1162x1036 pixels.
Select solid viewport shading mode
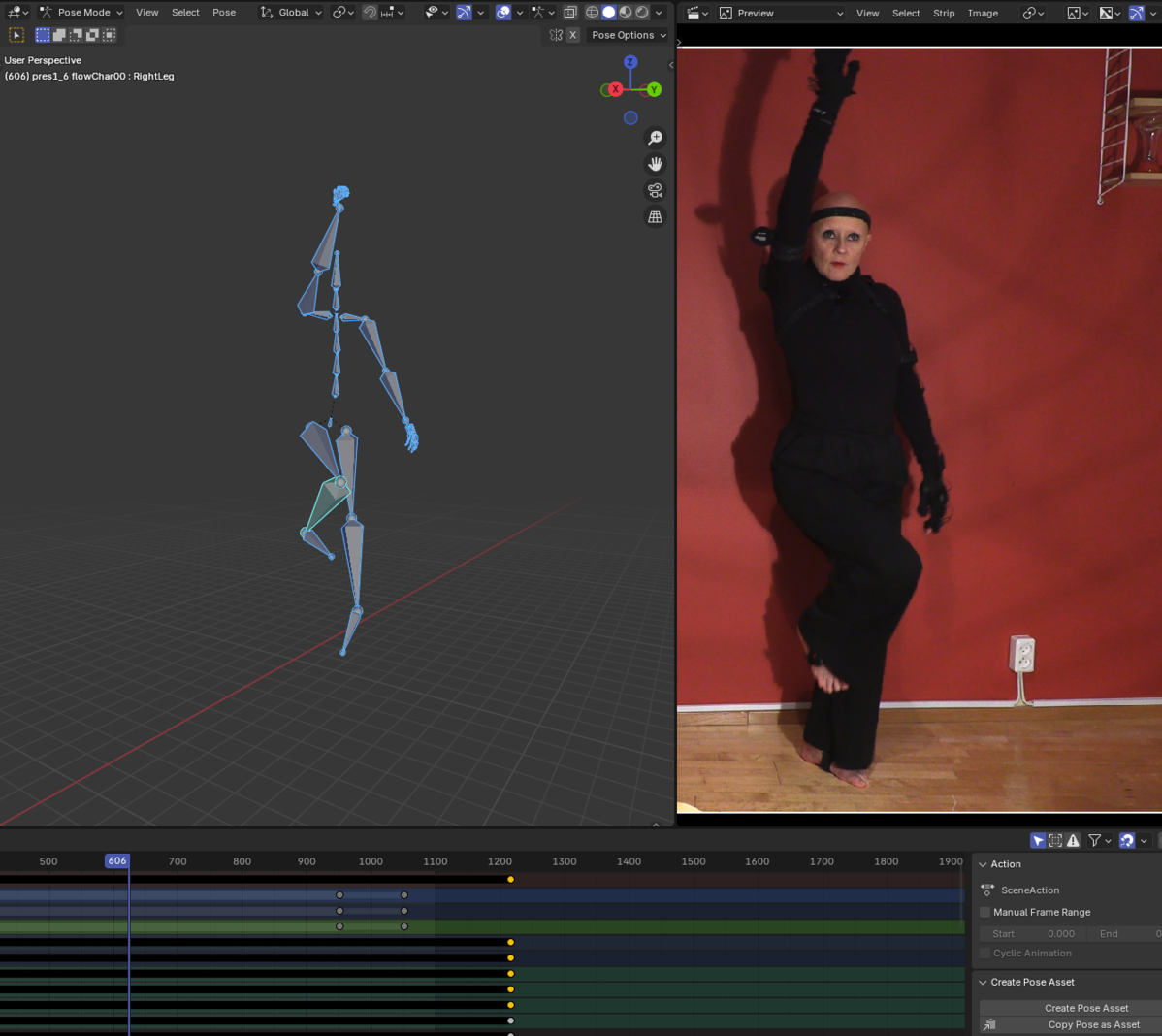point(609,13)
